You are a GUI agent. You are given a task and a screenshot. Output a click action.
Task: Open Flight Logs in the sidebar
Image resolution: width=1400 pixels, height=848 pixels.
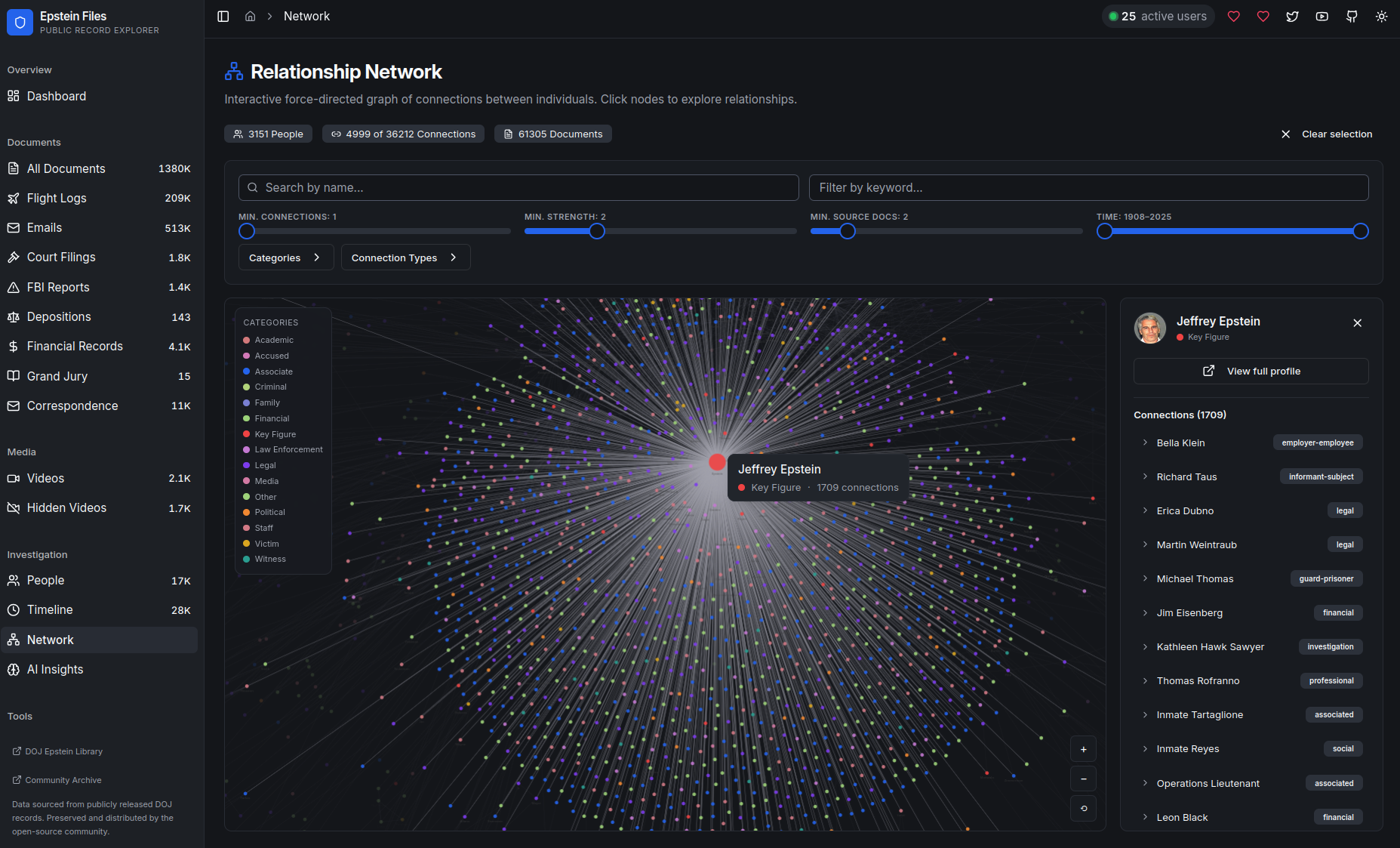(x=57, y=198)
